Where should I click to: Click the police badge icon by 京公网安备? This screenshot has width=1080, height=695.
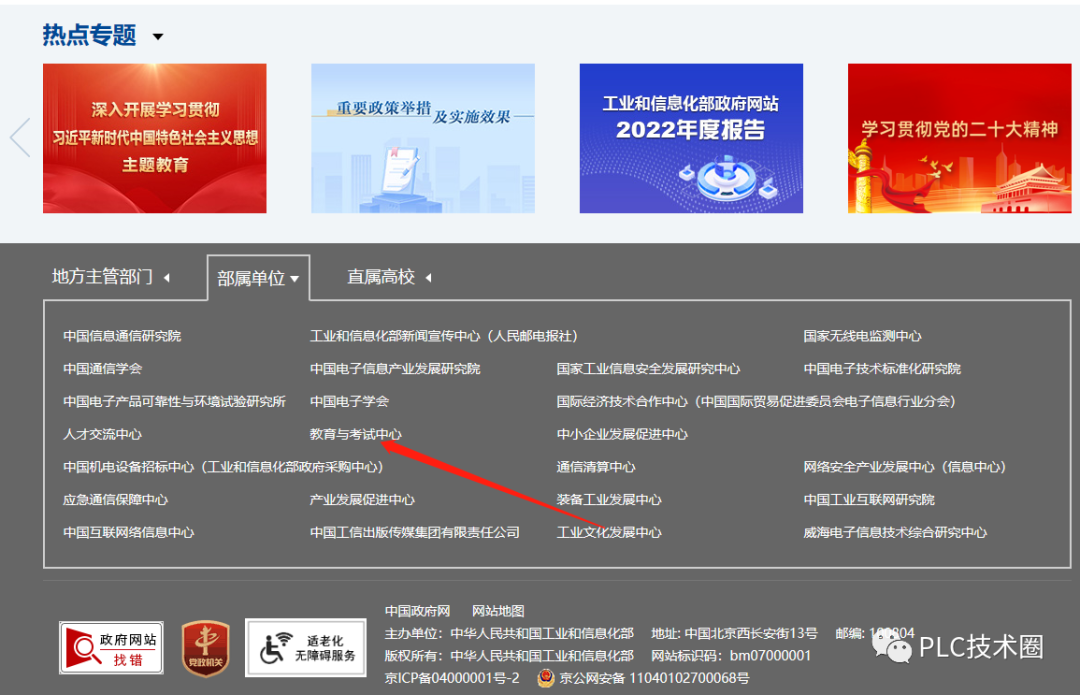pyautogui.click(x=546, y=678)
